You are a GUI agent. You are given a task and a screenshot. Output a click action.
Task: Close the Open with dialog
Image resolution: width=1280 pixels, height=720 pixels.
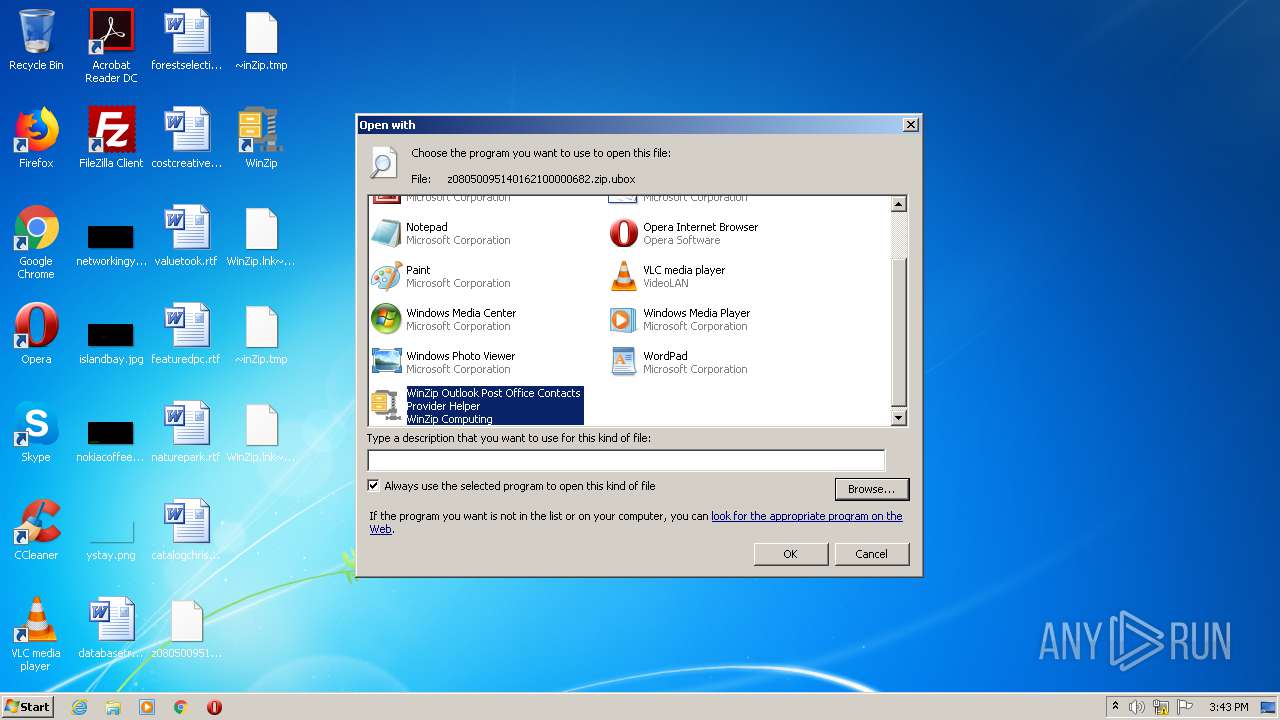pyautogui.click(x=910, y=125)
